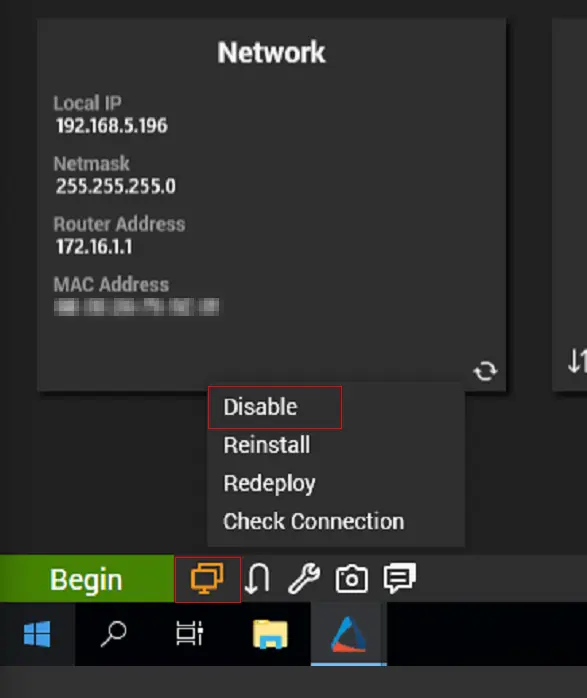Open the chat messages icon
Image resolution: width=587 pixels, height=698 pixels.
click(x=400, y=578)
